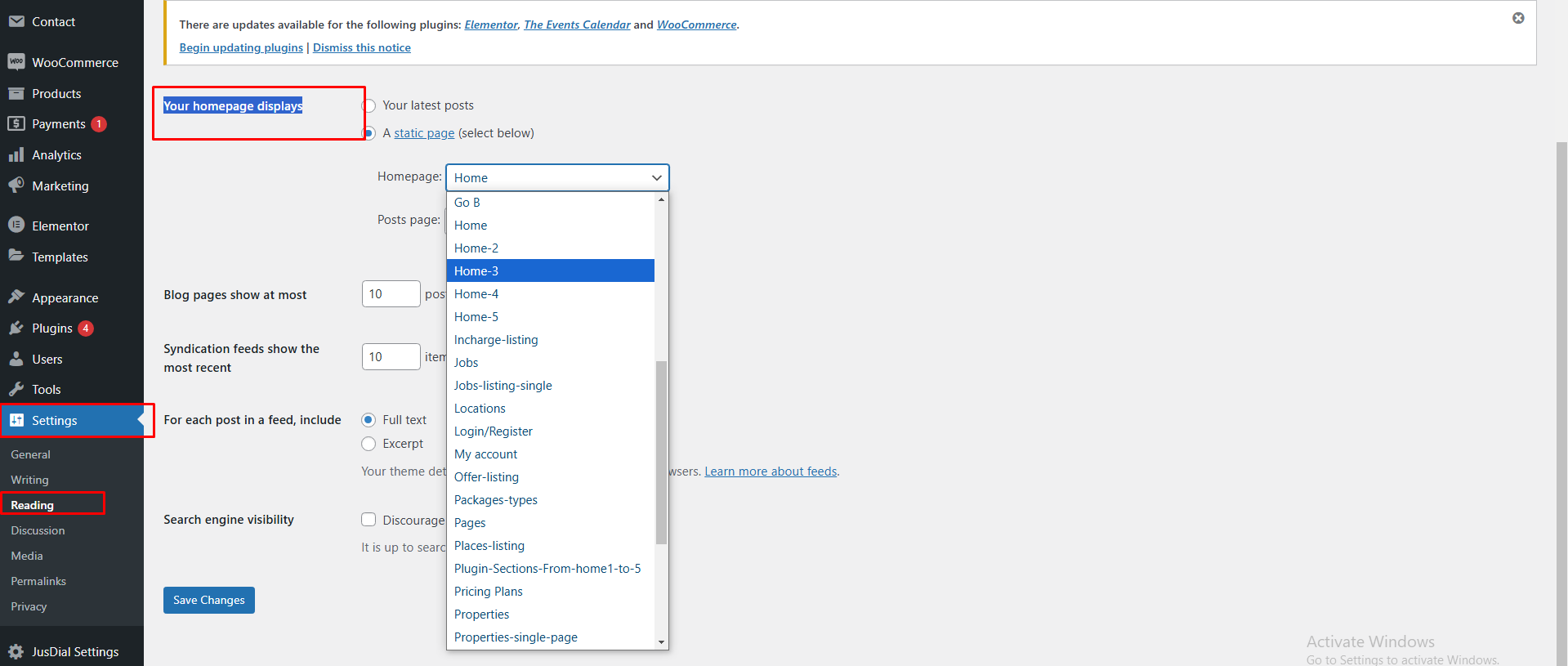Click the Payments dollar icon
This screenshot has height=666, width=1568.
[16, 123]
